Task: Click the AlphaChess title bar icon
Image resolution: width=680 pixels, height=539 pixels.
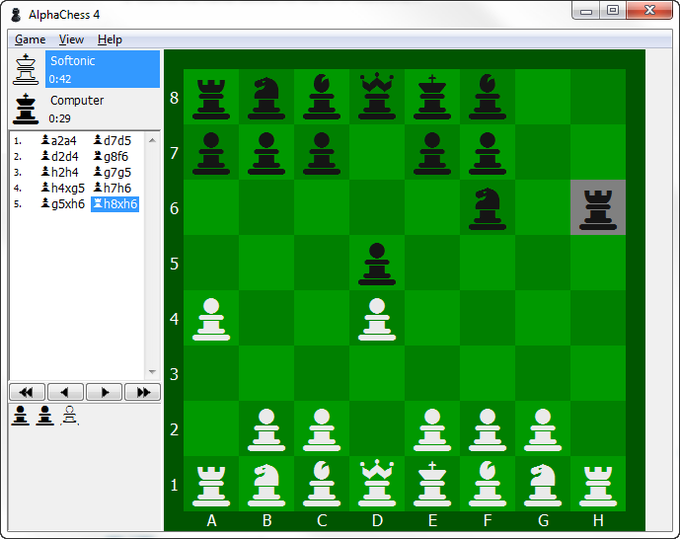Action: tap(16, 15)
